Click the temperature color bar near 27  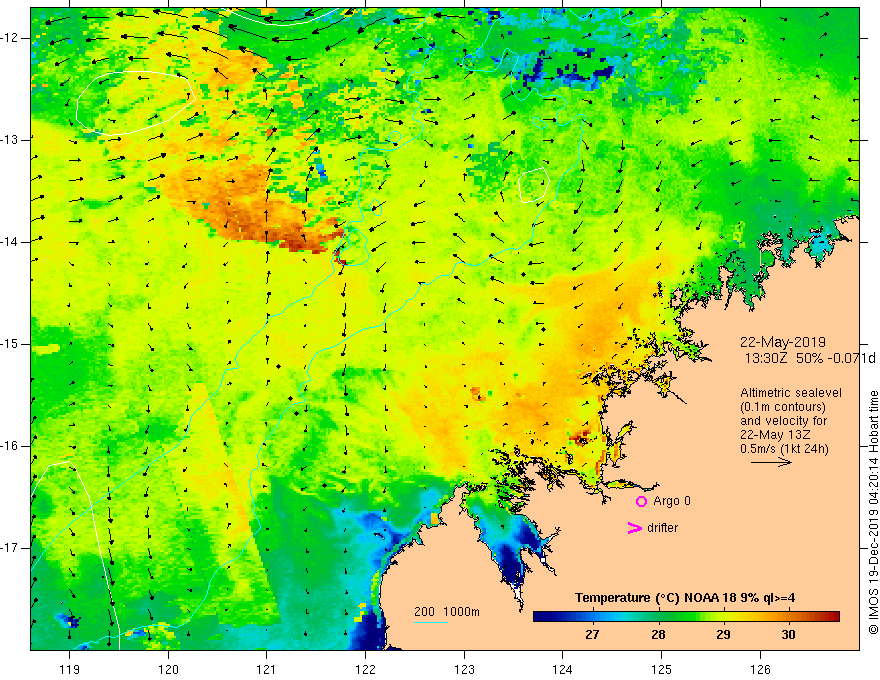tap(592, 616)
